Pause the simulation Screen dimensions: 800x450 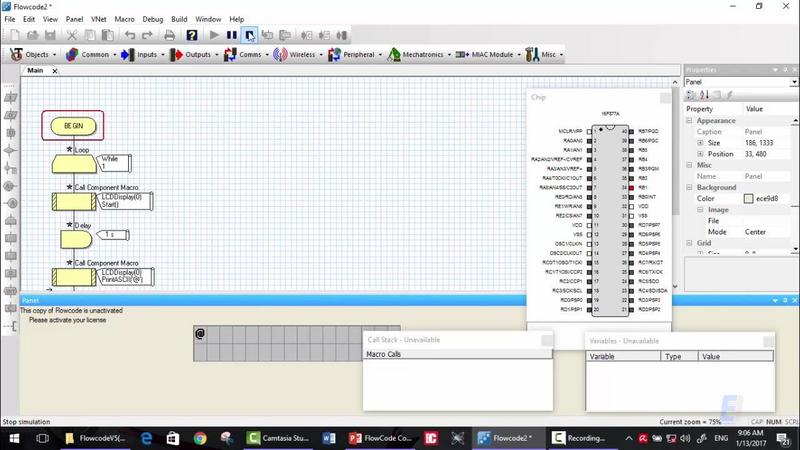pyautogui.click(x=232, y=35)
